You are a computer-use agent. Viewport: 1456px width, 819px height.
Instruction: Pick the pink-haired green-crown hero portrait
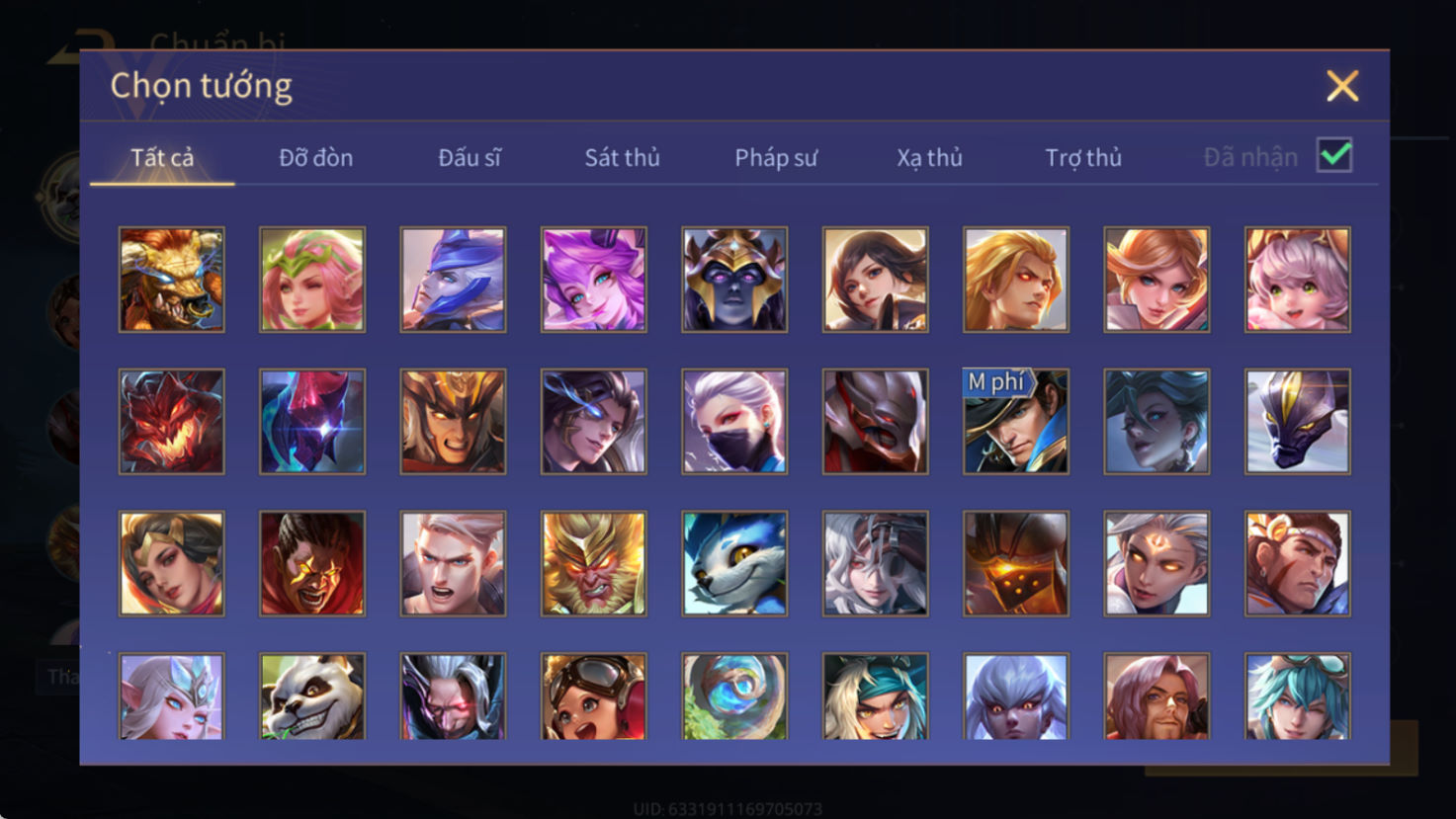click(x=312, y=280)
